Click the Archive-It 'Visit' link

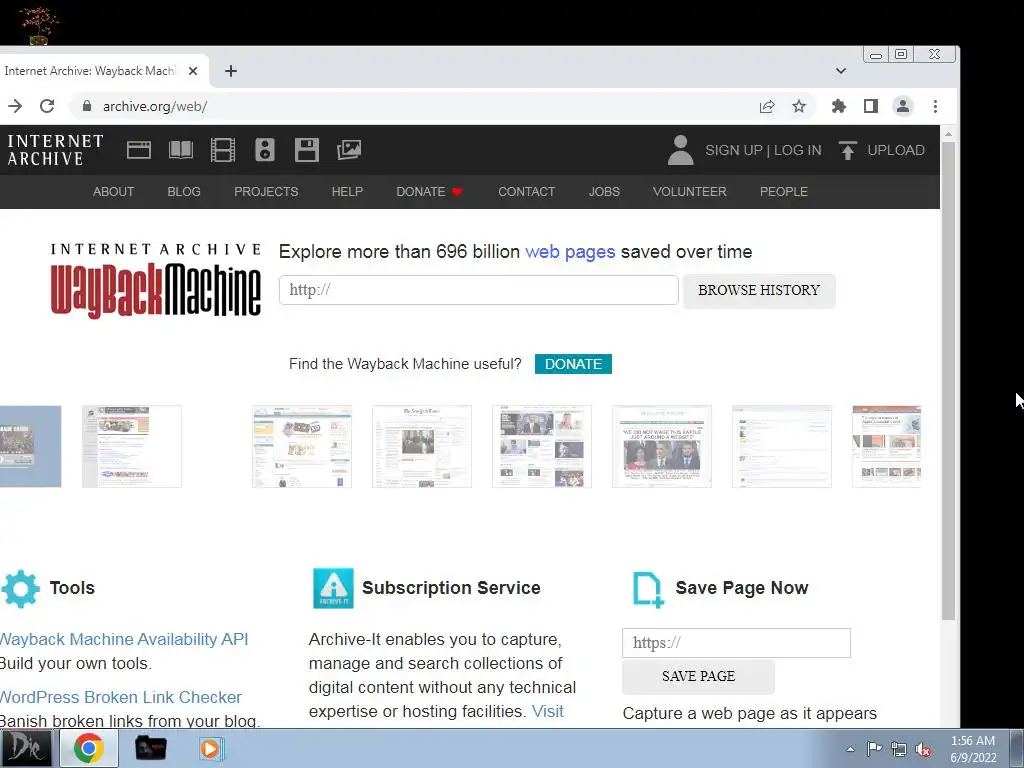pyautogui.click(x=547, y=711)
